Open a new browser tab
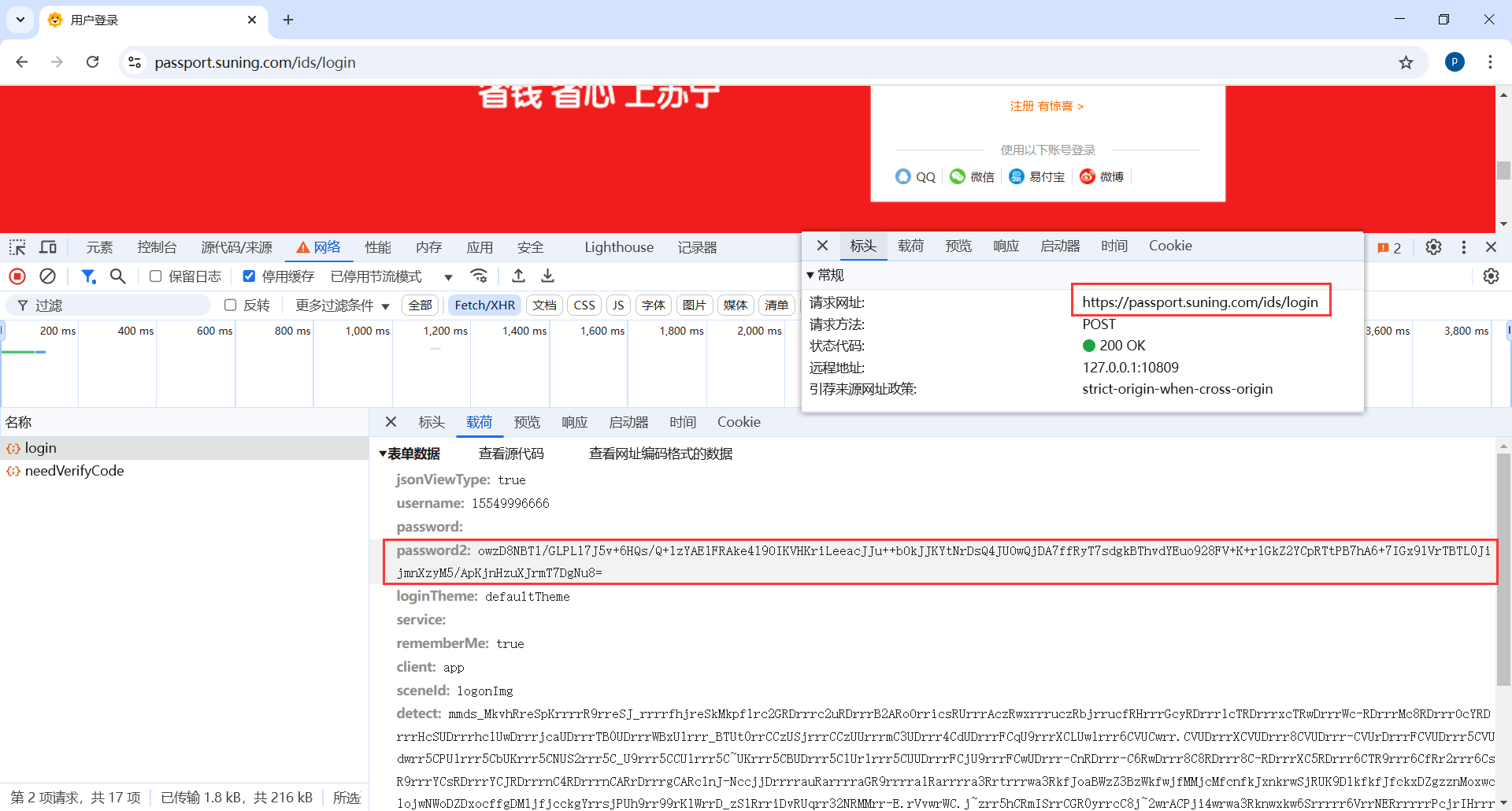This screenshot has height=811, width=1512. click(288, 20)
